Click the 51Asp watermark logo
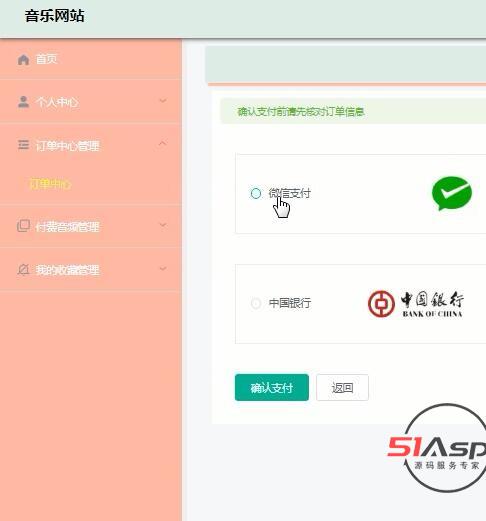Viewport: 486px width, 521px height. pos(441,448)
